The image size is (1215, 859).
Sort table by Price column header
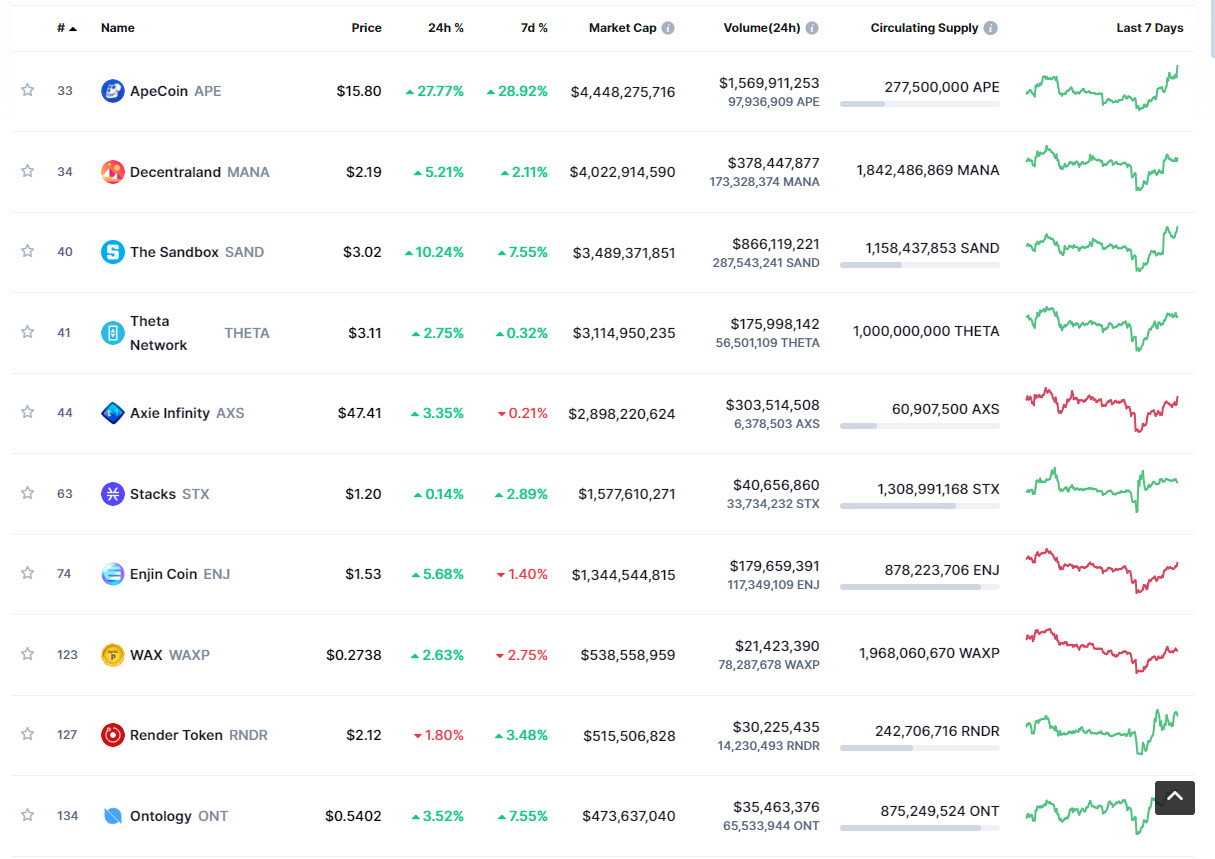pos(366,28)
